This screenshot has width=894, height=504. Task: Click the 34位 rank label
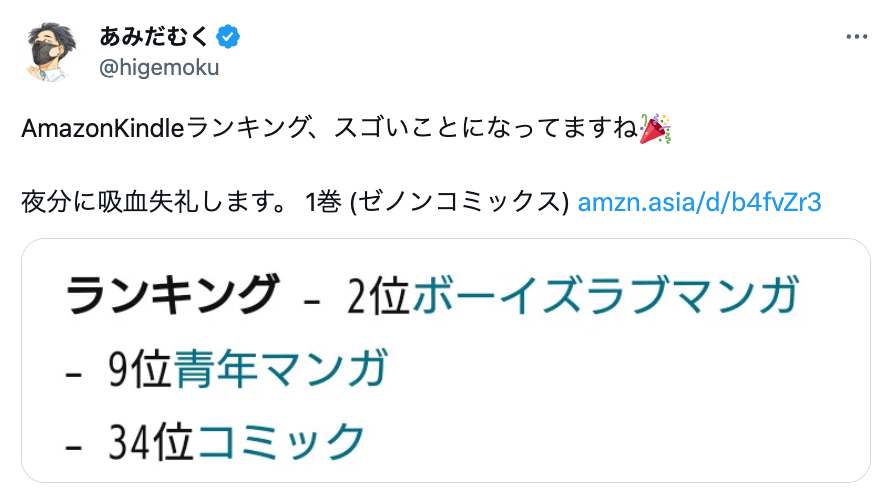coord(150,441)
